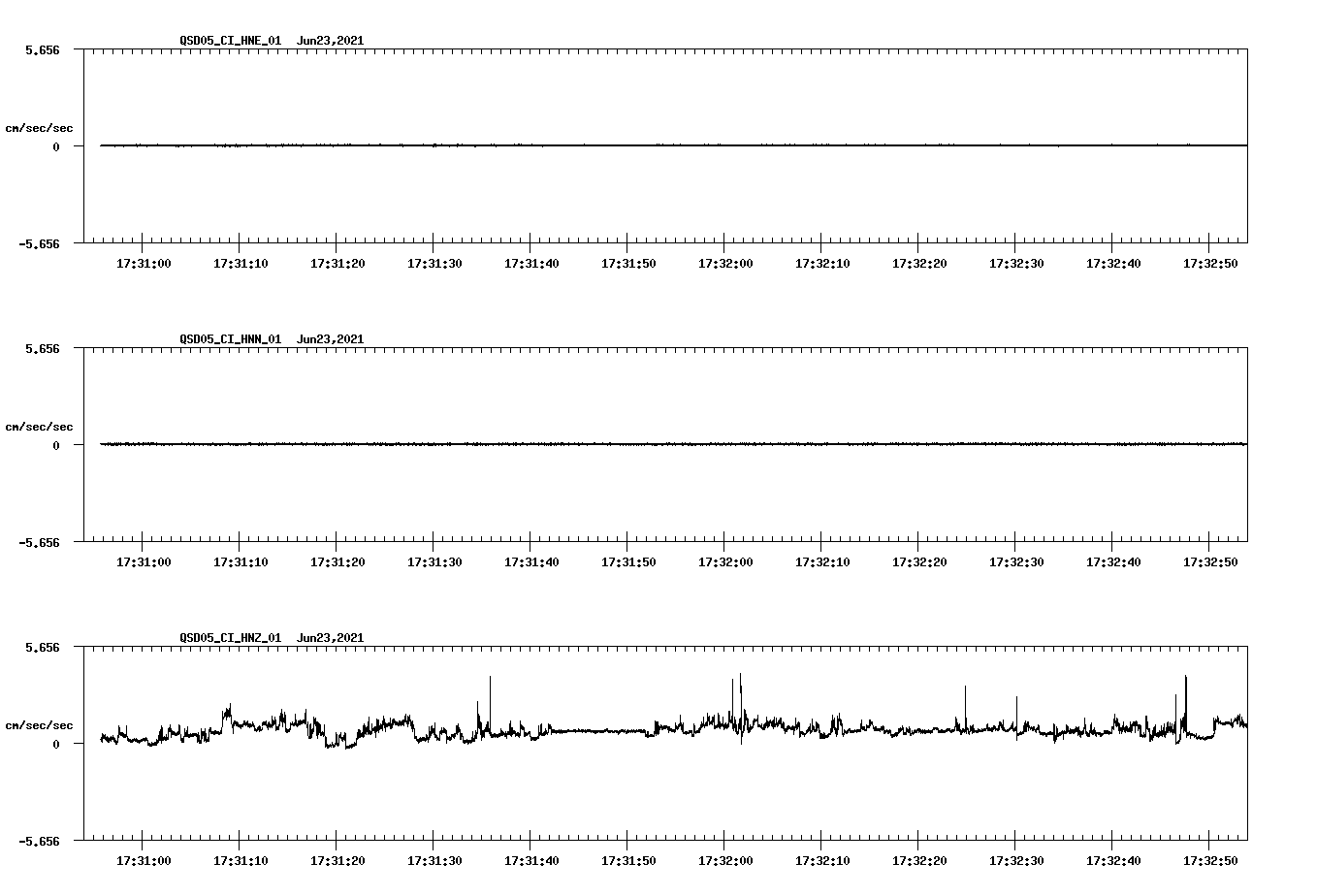
Task: Click the 17:31:50 time label under HNZ plot
Action: click(628, 860)
